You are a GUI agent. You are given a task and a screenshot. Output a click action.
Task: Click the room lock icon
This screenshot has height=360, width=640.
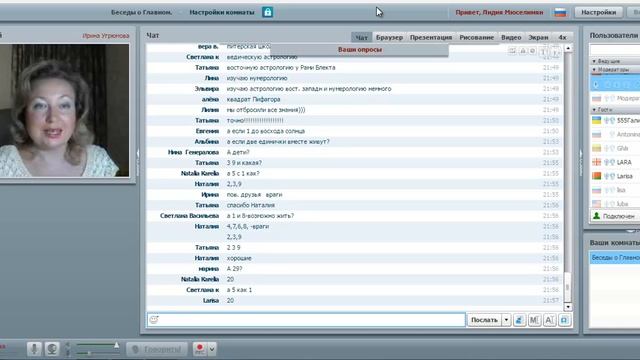pyautogui.click(x=268, y=12)
